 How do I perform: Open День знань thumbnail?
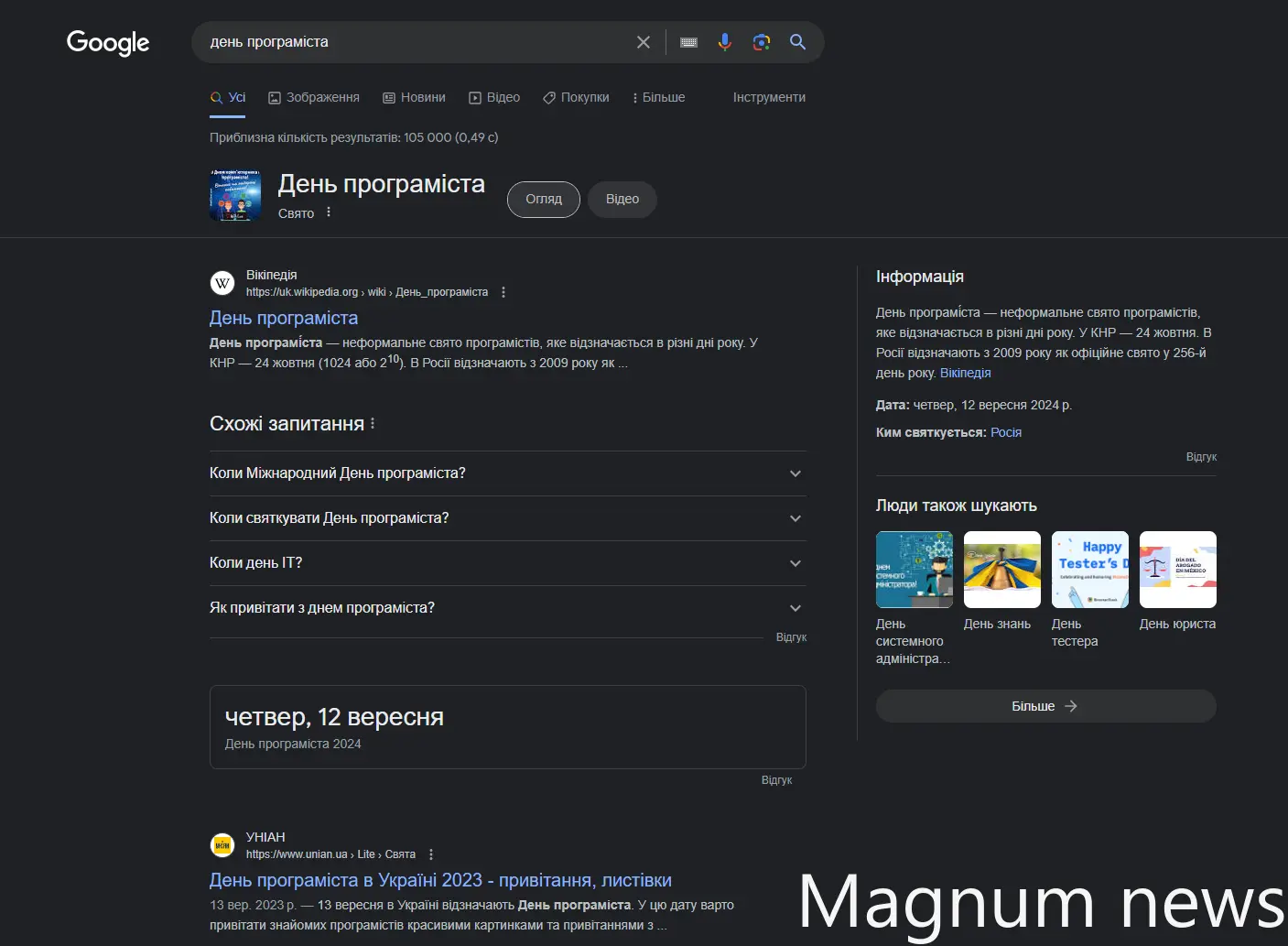pyautogui.click(x=1002, y=570)
